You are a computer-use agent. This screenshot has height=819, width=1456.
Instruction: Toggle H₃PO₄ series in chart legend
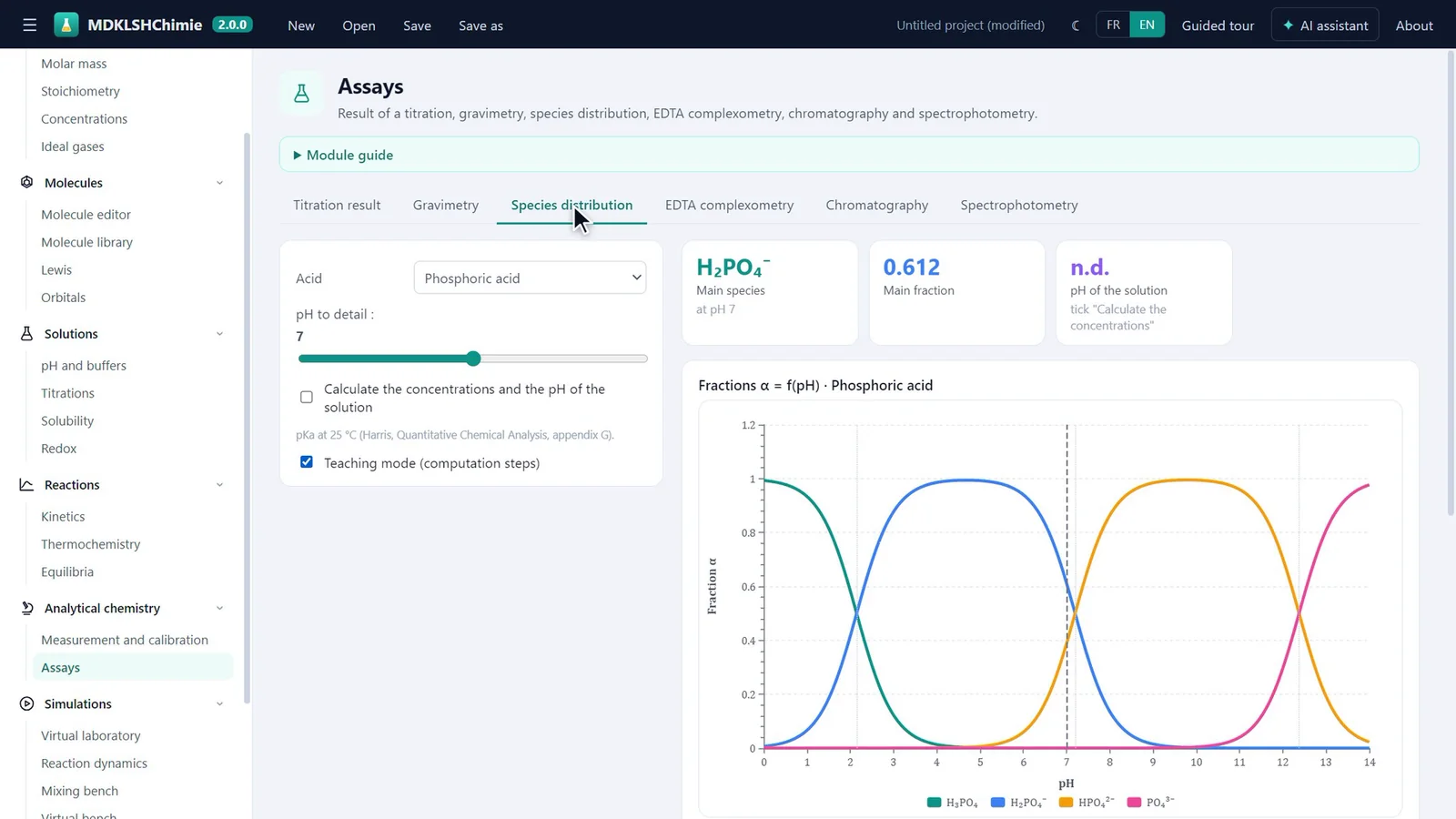(x=952, y=802)
